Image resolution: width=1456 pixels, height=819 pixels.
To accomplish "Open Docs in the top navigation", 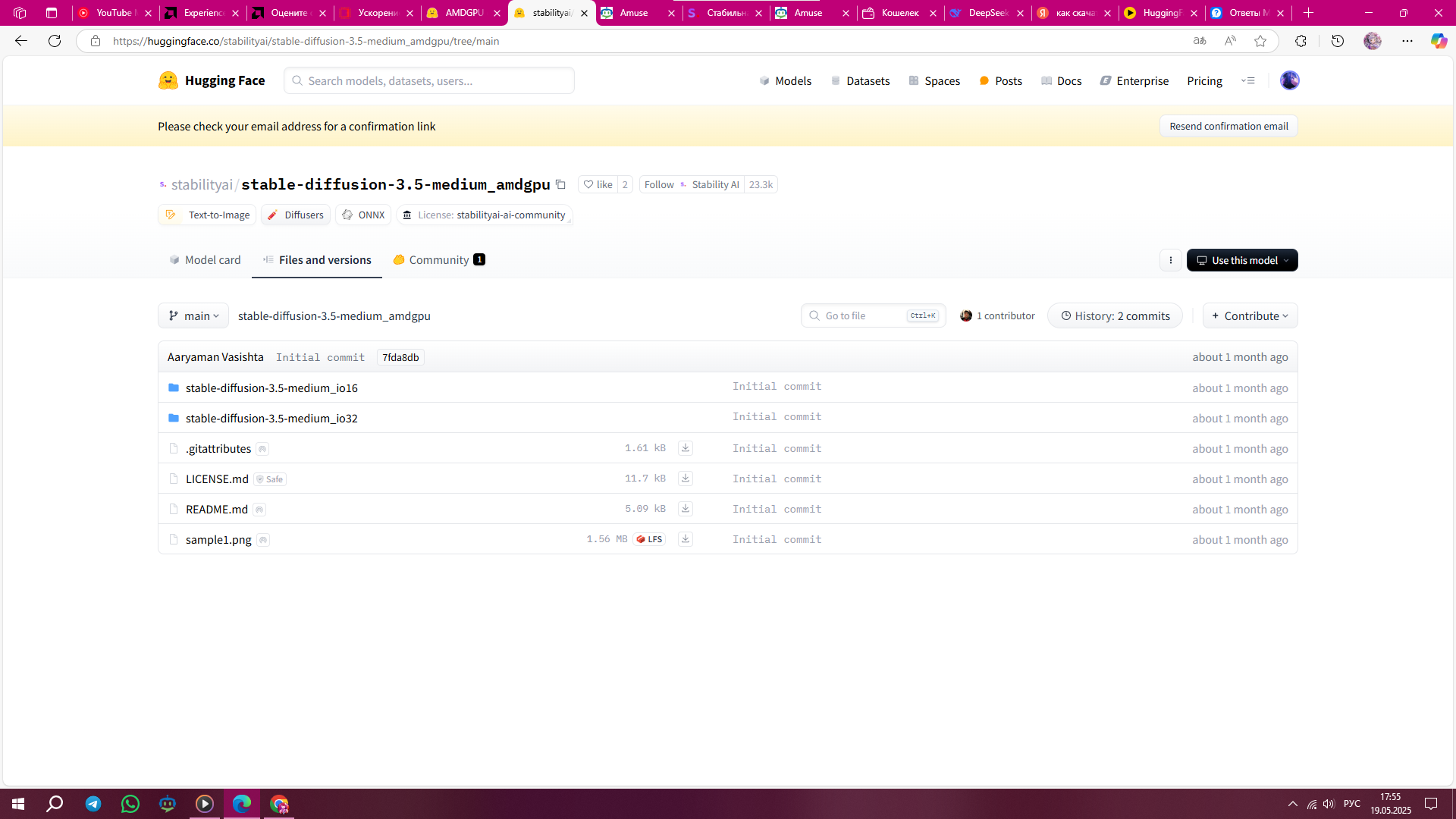I will pos(1061,80).
